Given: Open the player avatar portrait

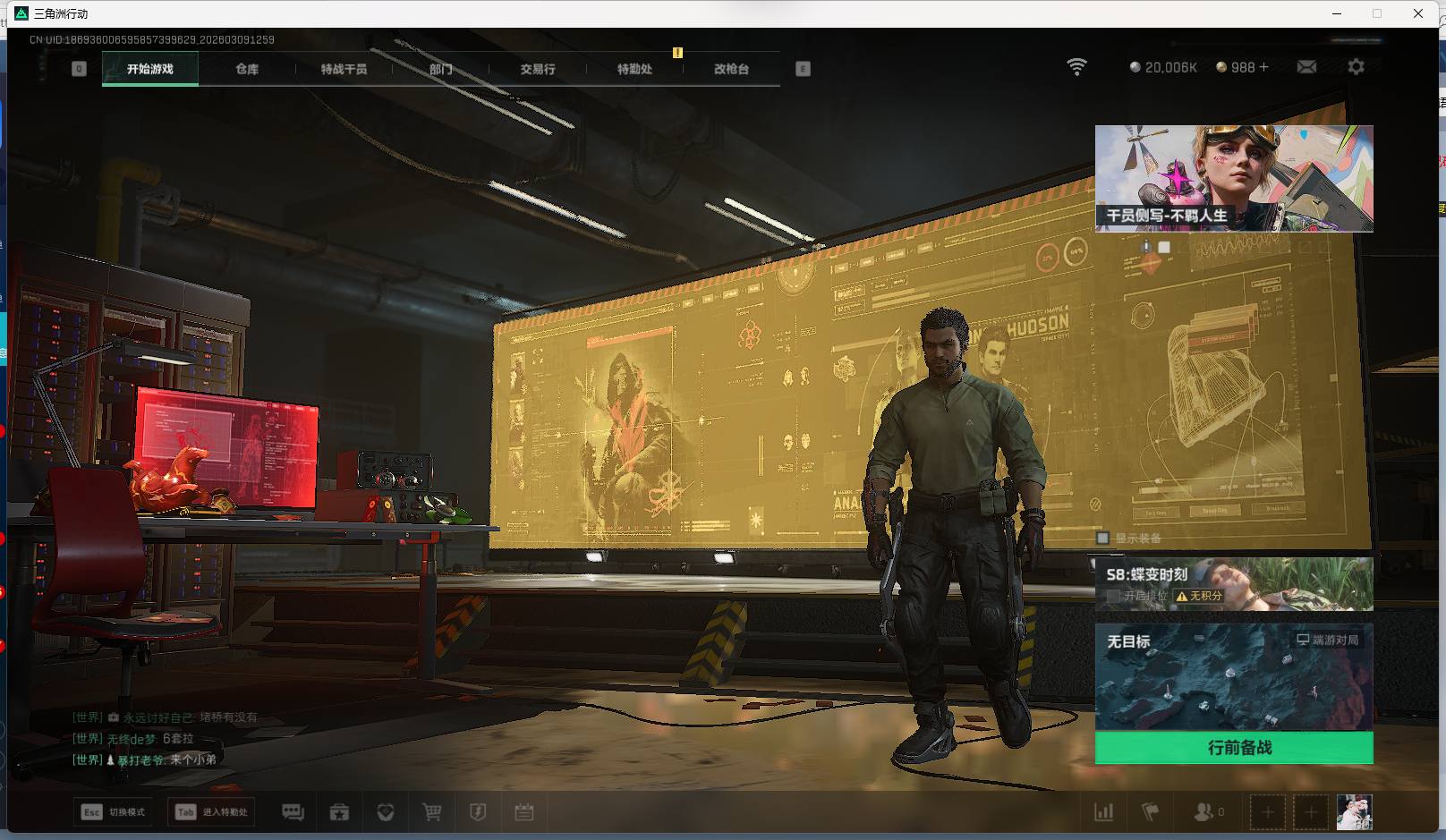Looking at the screenshot, I should pyautogui.click(x=1354, y=812).
